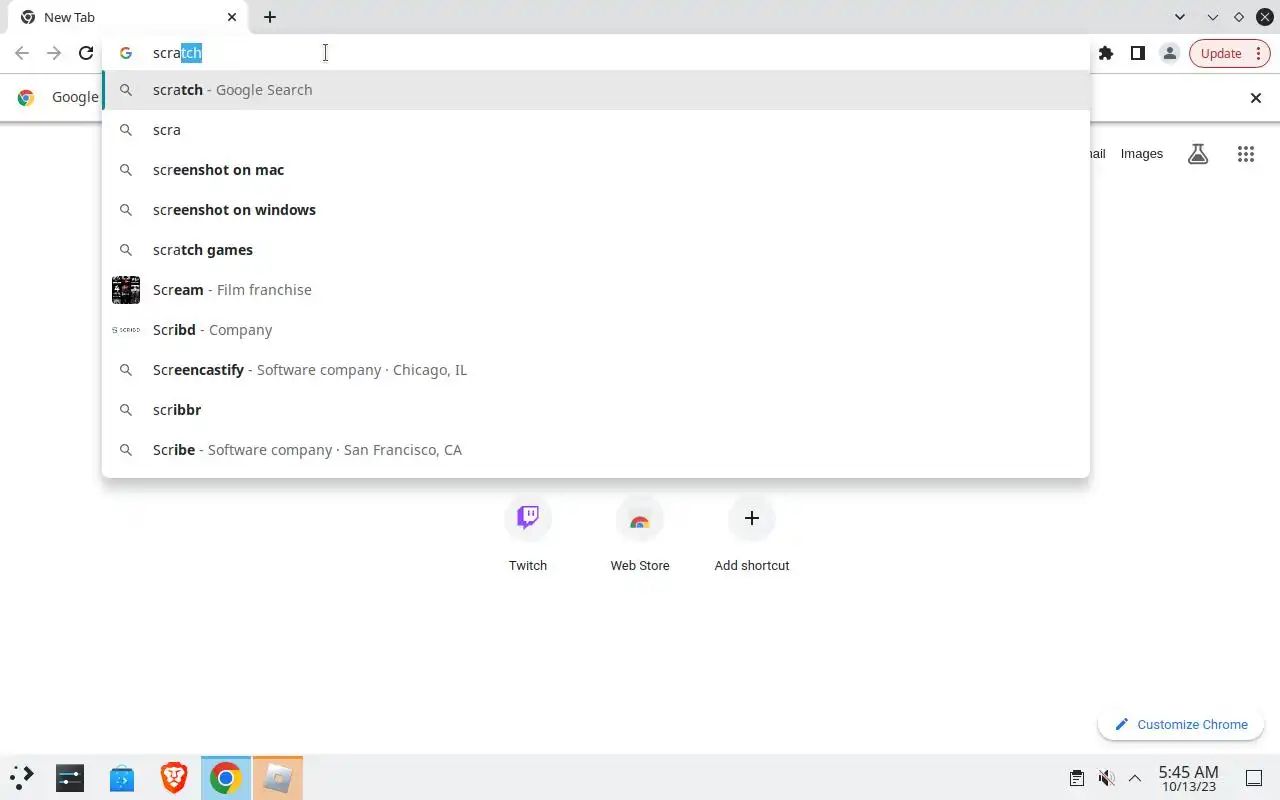
Task: Switch to Chrome in the taskbar
Action: 226,777
